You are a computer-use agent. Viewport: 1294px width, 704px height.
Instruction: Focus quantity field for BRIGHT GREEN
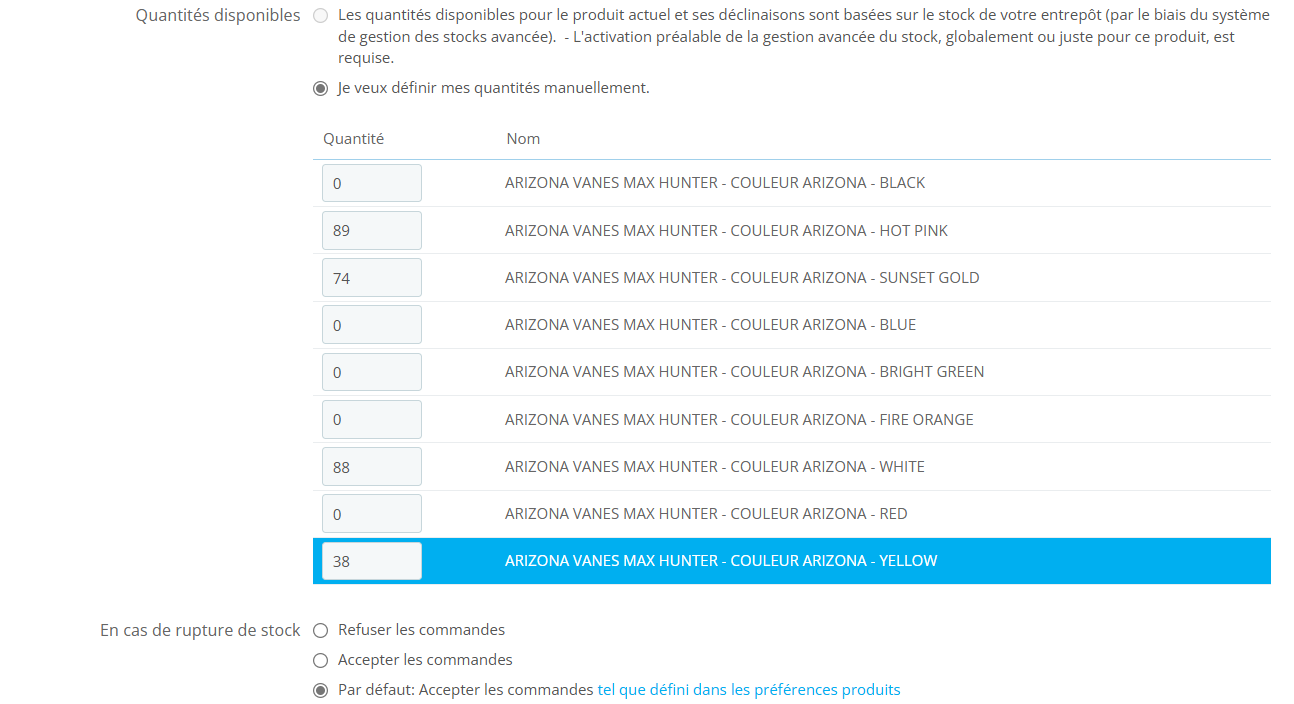tap(372, 372)
